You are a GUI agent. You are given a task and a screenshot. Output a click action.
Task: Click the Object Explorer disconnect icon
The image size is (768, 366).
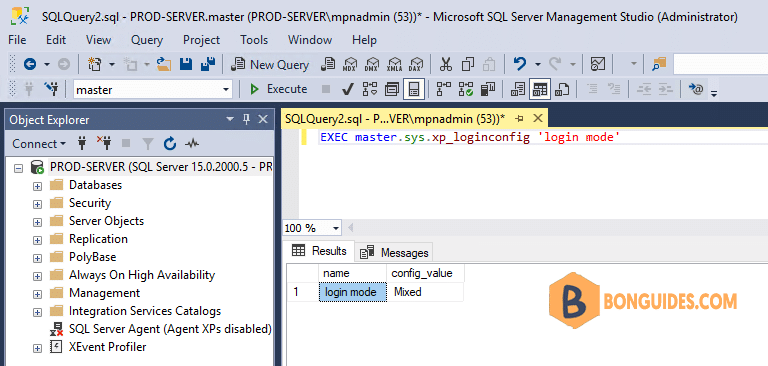104,144
